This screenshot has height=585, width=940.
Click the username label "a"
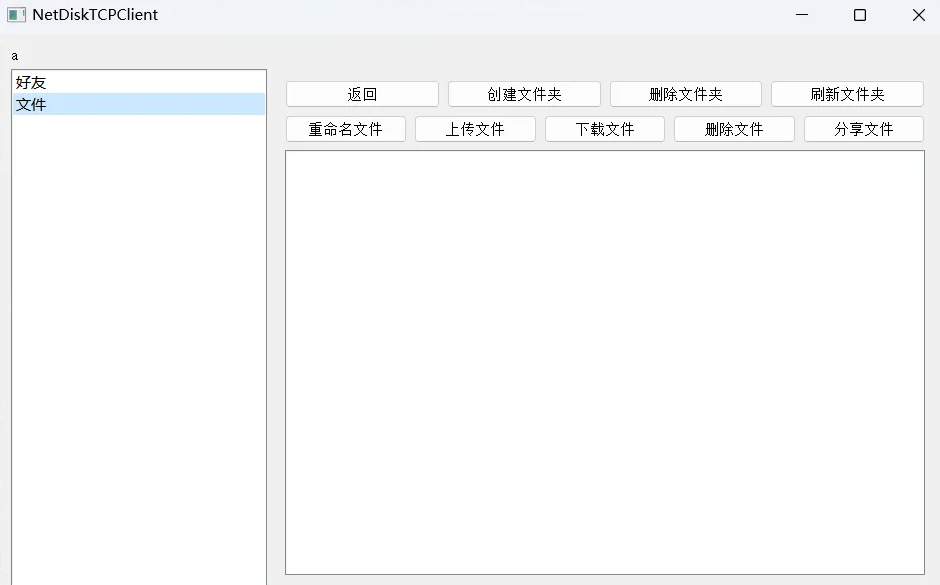14,56
